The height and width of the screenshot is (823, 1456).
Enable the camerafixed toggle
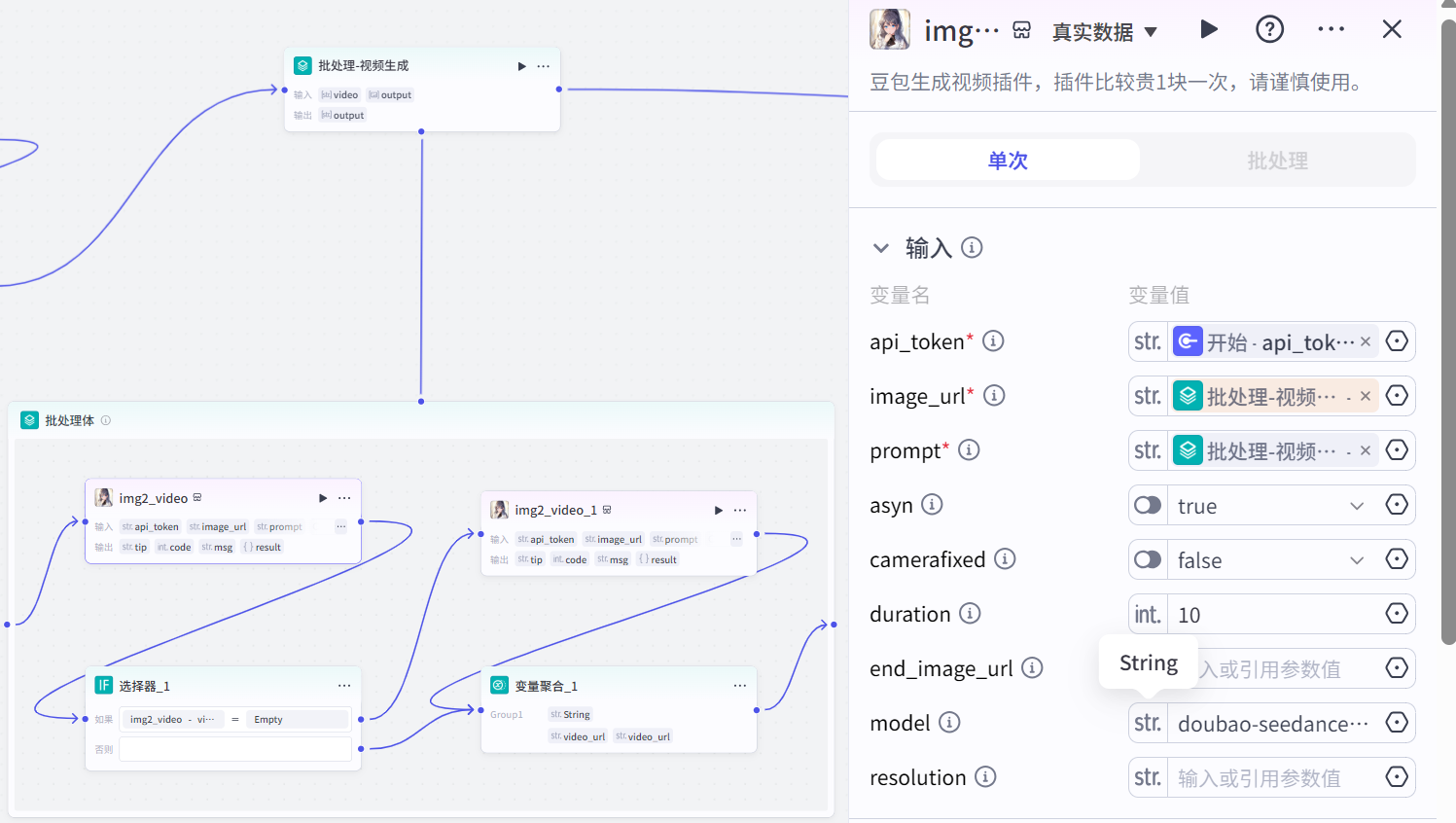[1147, 559]
